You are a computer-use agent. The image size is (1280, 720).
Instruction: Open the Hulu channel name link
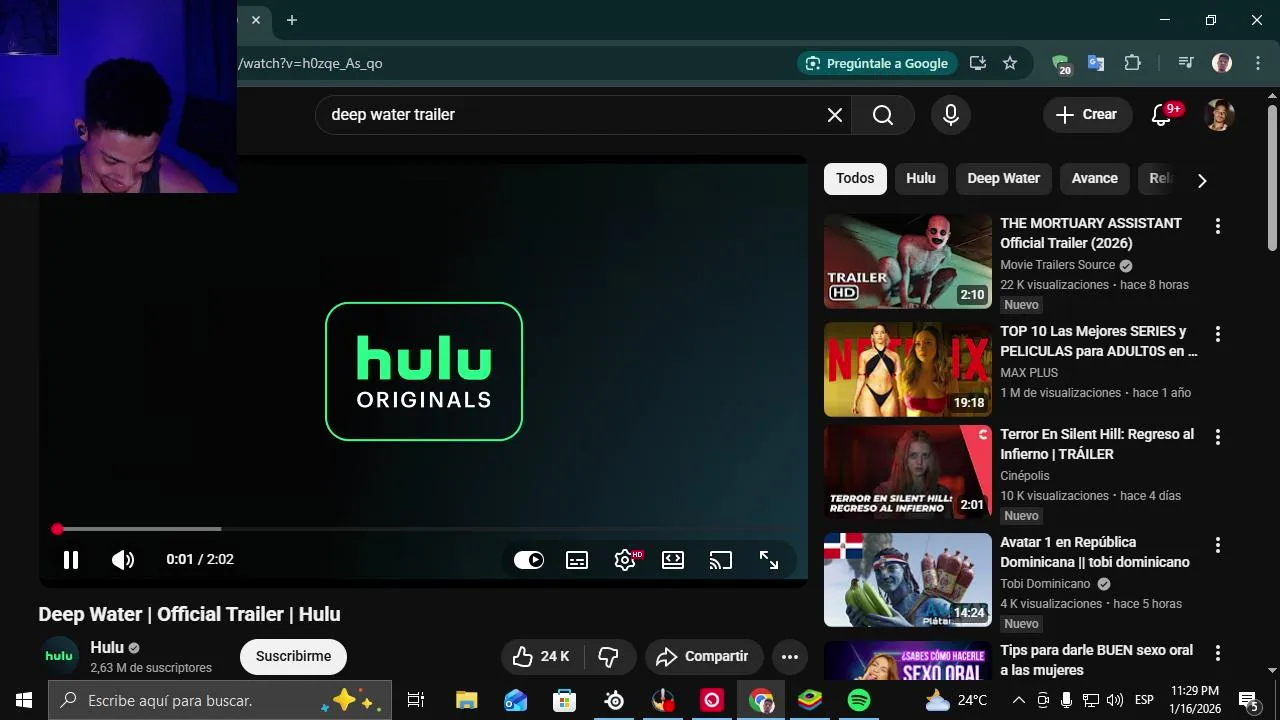point(107,648)
